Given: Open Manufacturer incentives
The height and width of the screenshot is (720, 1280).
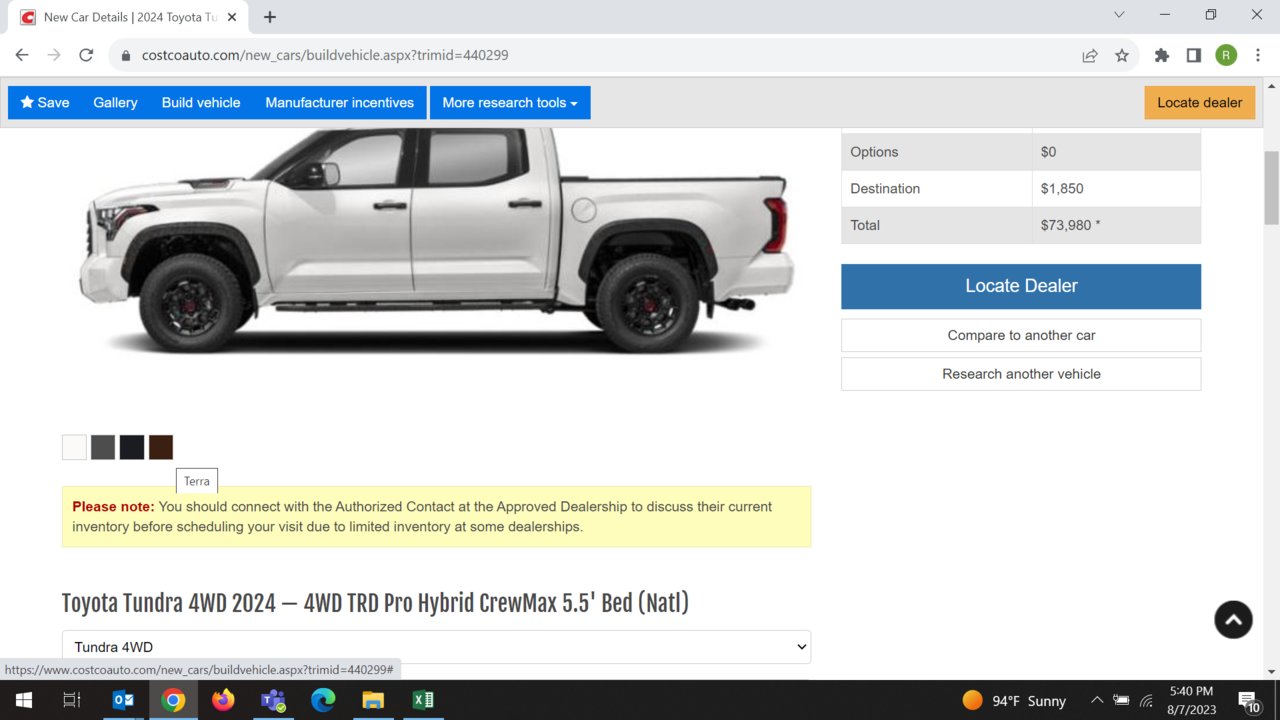Looking at the screenshot, I should pos(339,102).
